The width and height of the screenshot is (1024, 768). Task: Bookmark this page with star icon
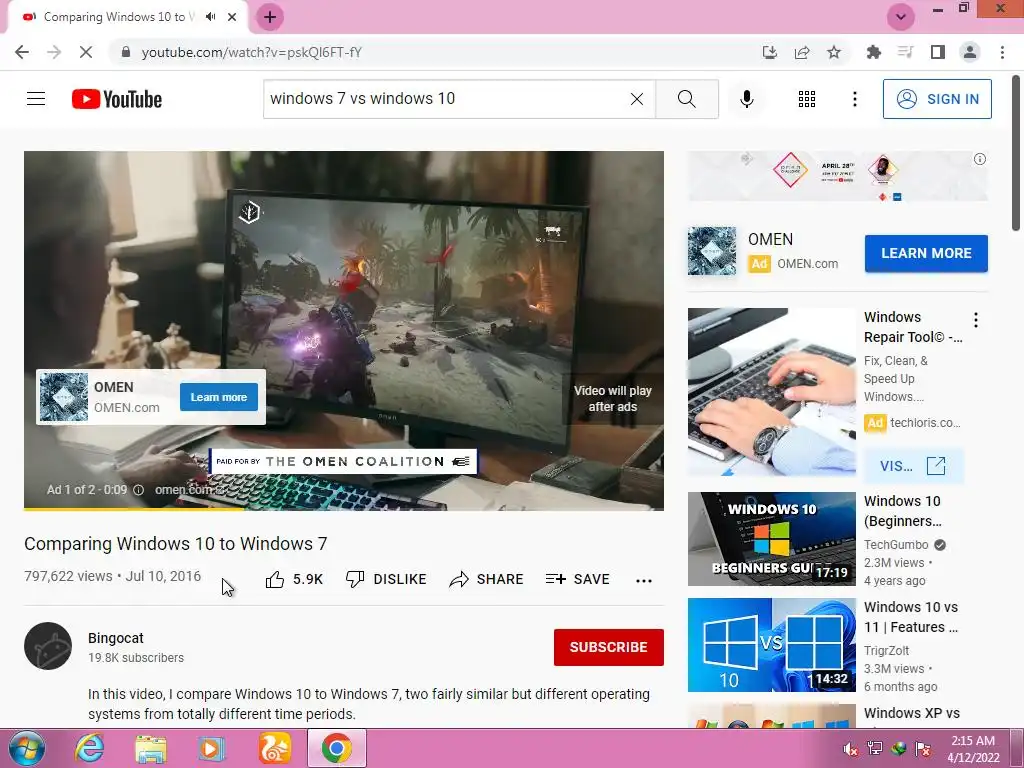pos(834,52)
